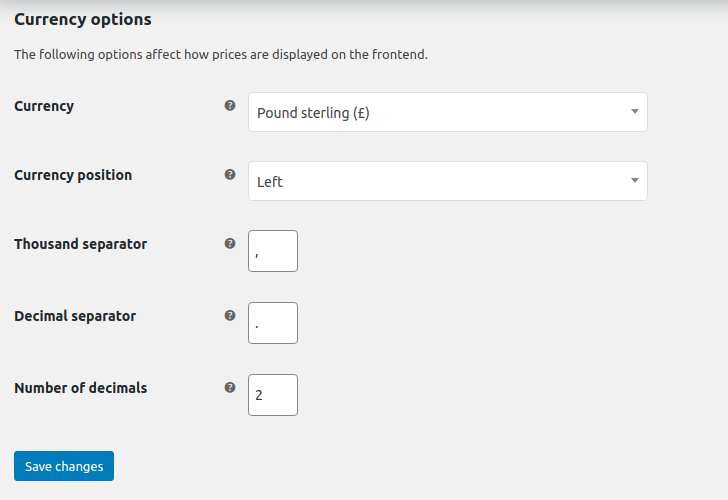Select the Number of decimals field

(273, 395)
